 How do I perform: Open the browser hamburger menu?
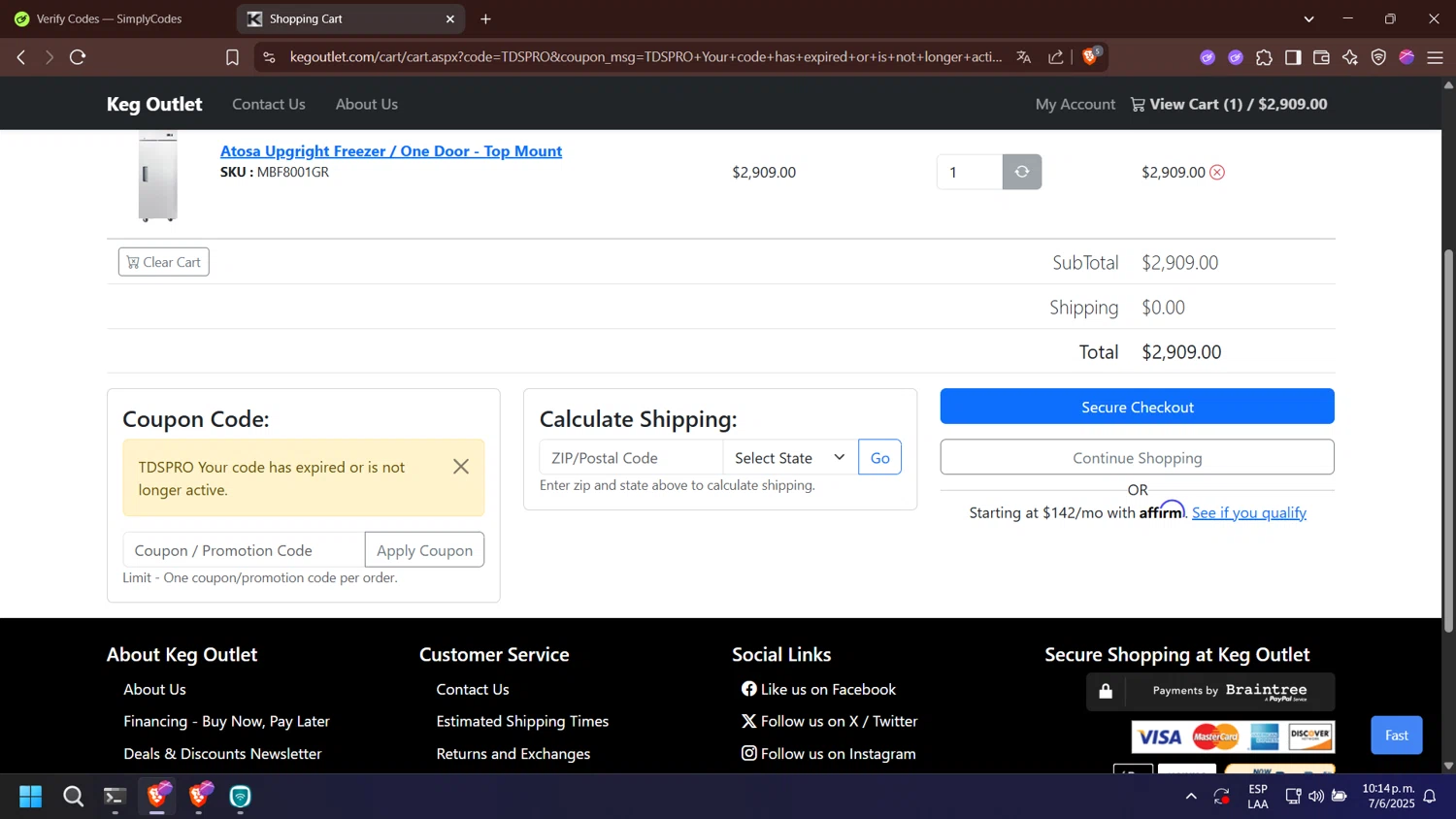[x=1436, y=57]
